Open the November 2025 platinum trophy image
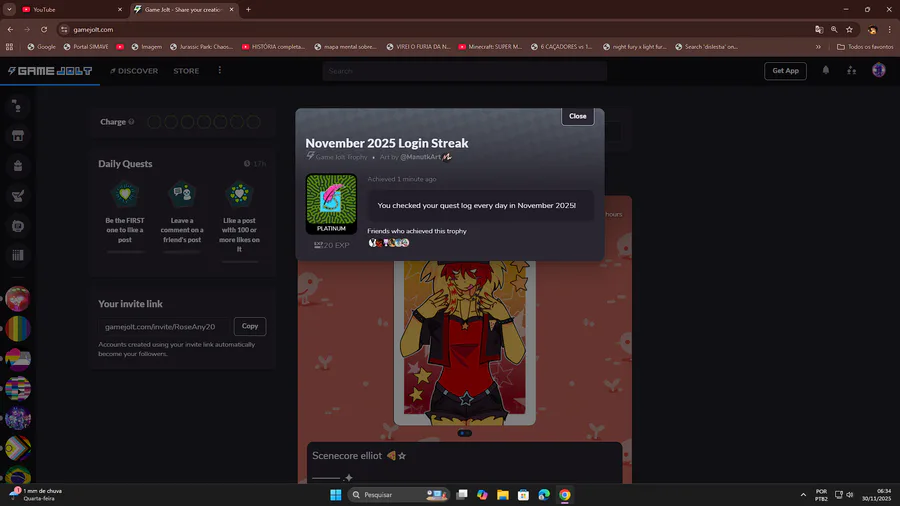 [x=331, y=204]
